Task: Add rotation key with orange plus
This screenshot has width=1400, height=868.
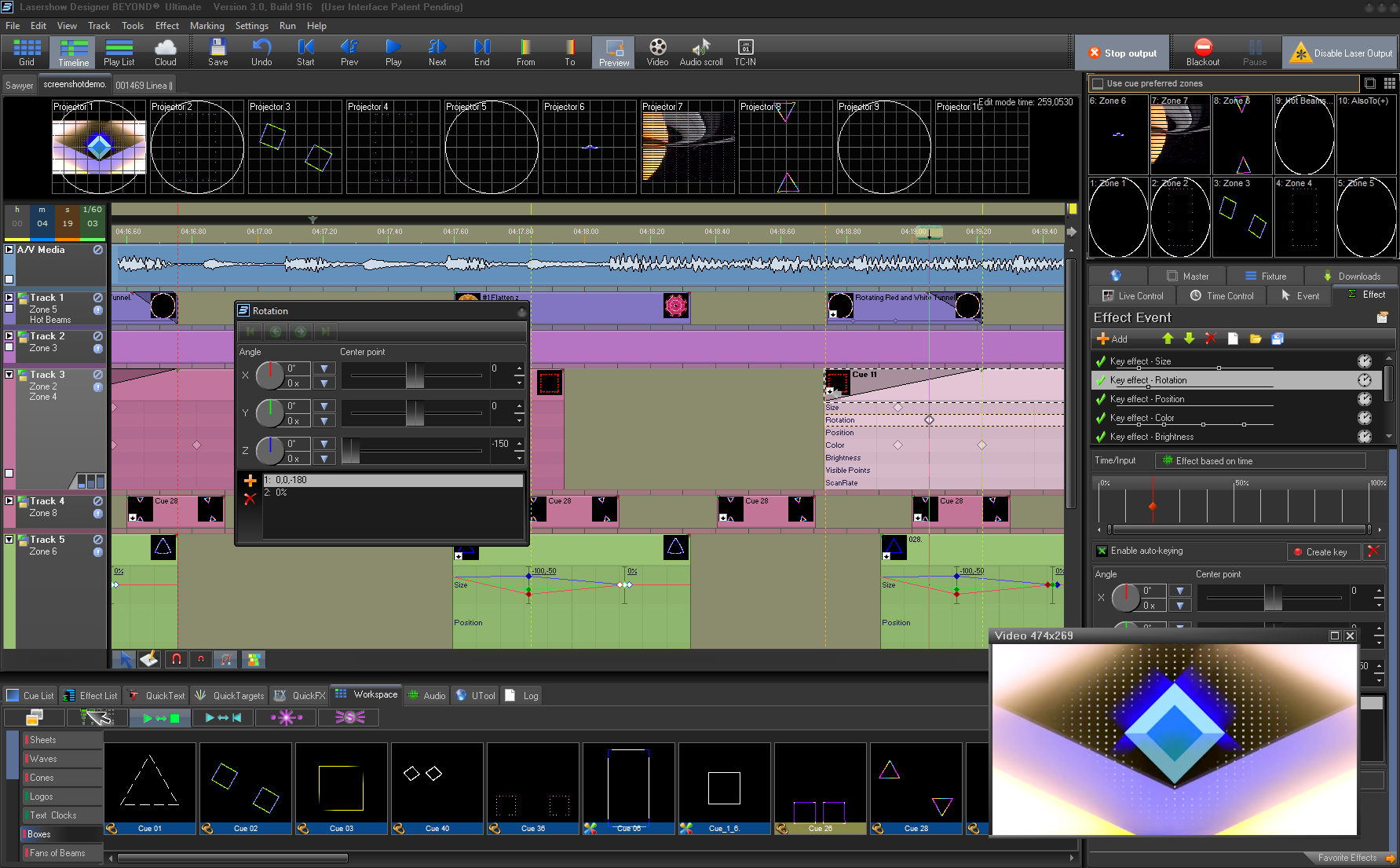Action: tap(250, 481)
